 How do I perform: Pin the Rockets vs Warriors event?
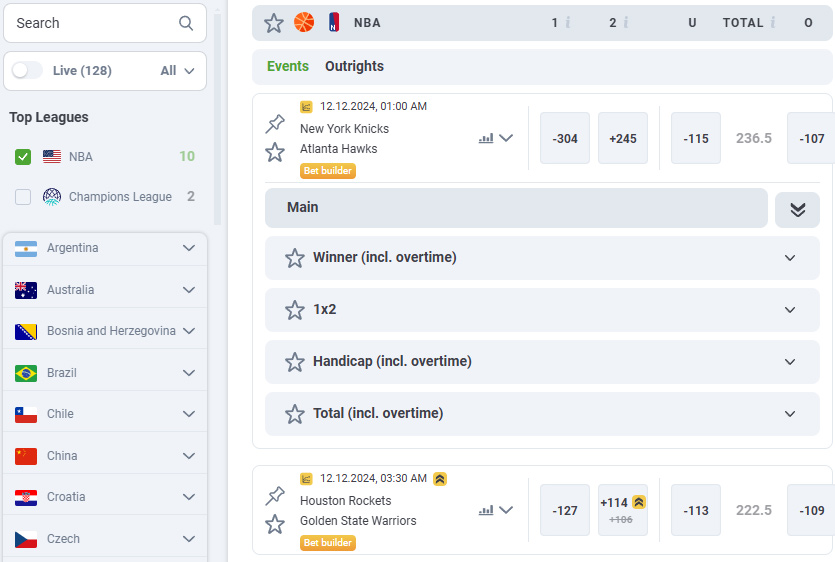point(275,495)
